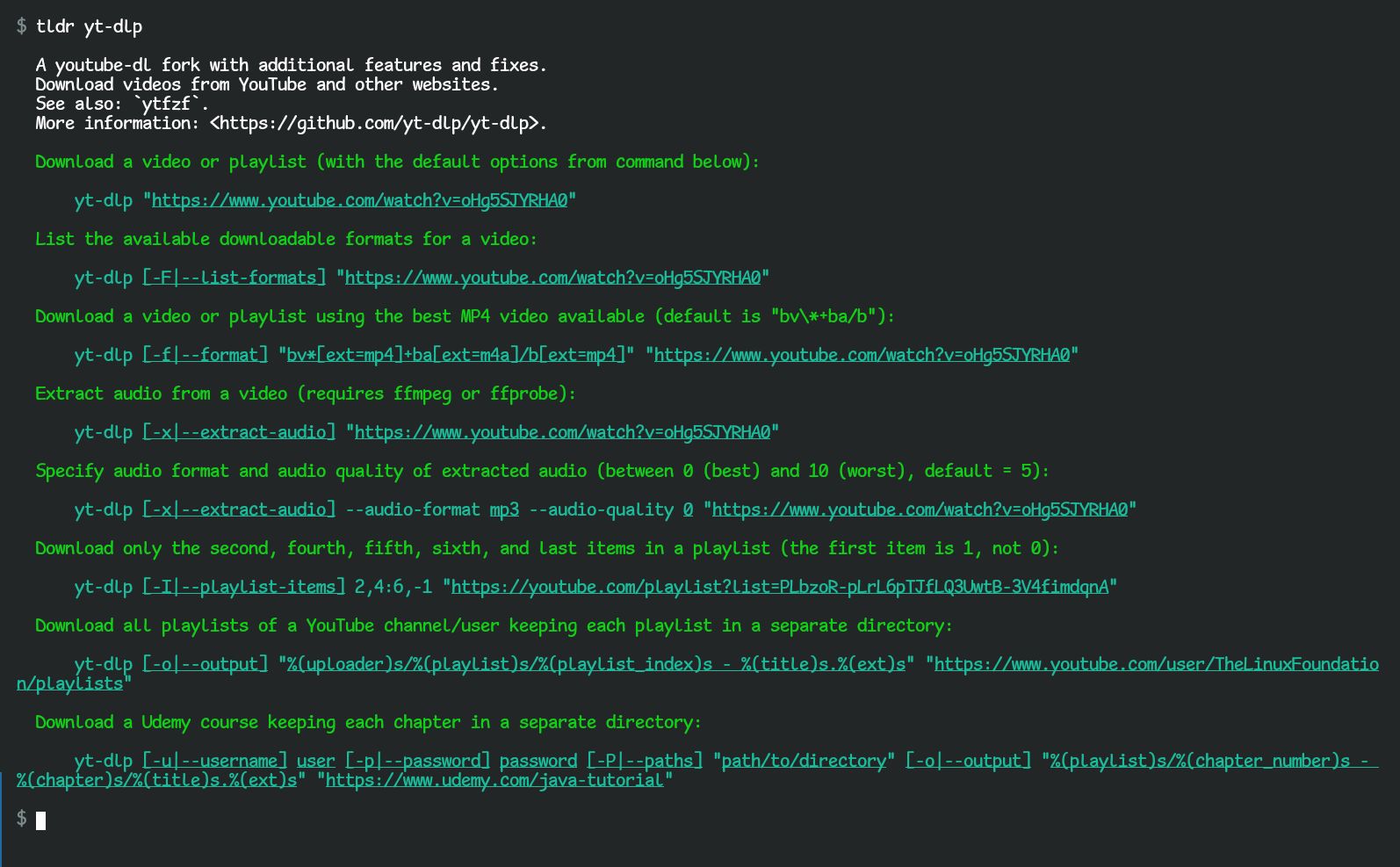Click the YouTube URL after --list-formats
This screenshot has height=867, width=1400.
click(x=552, y=278)
